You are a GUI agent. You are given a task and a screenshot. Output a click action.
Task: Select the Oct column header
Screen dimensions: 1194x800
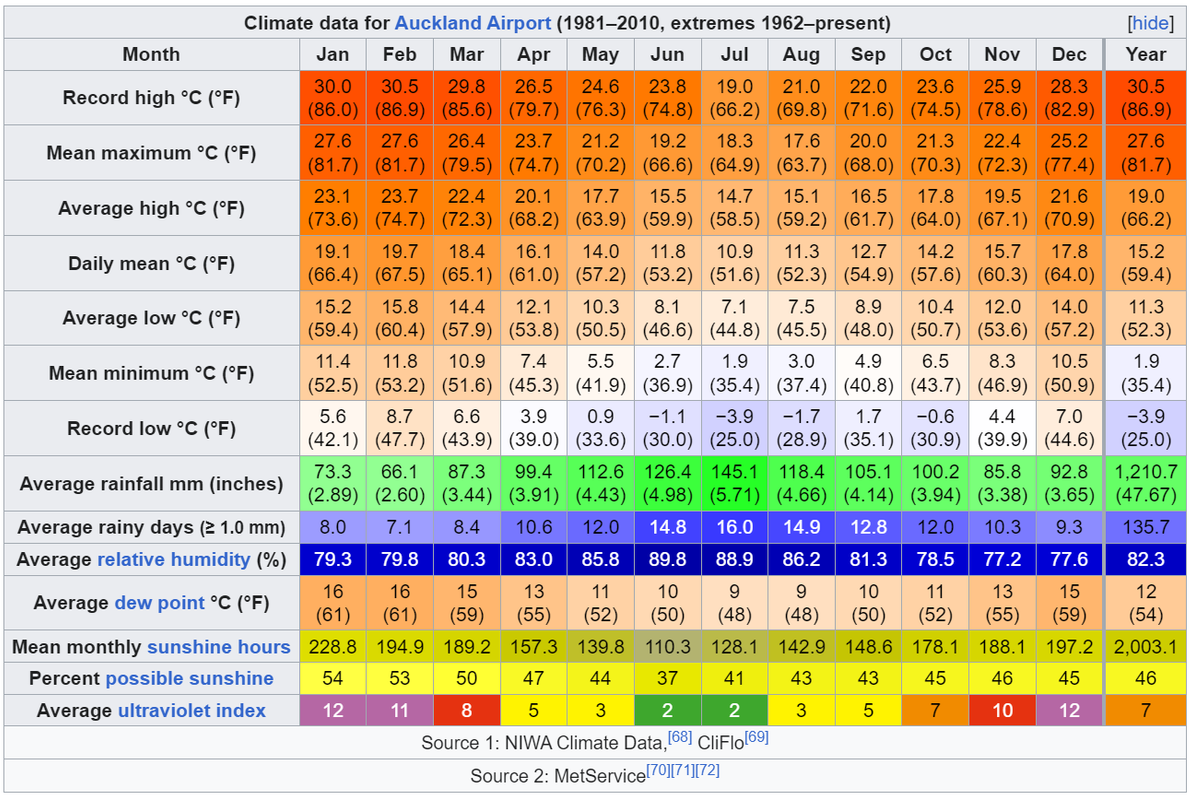click(x=935, y=54)
